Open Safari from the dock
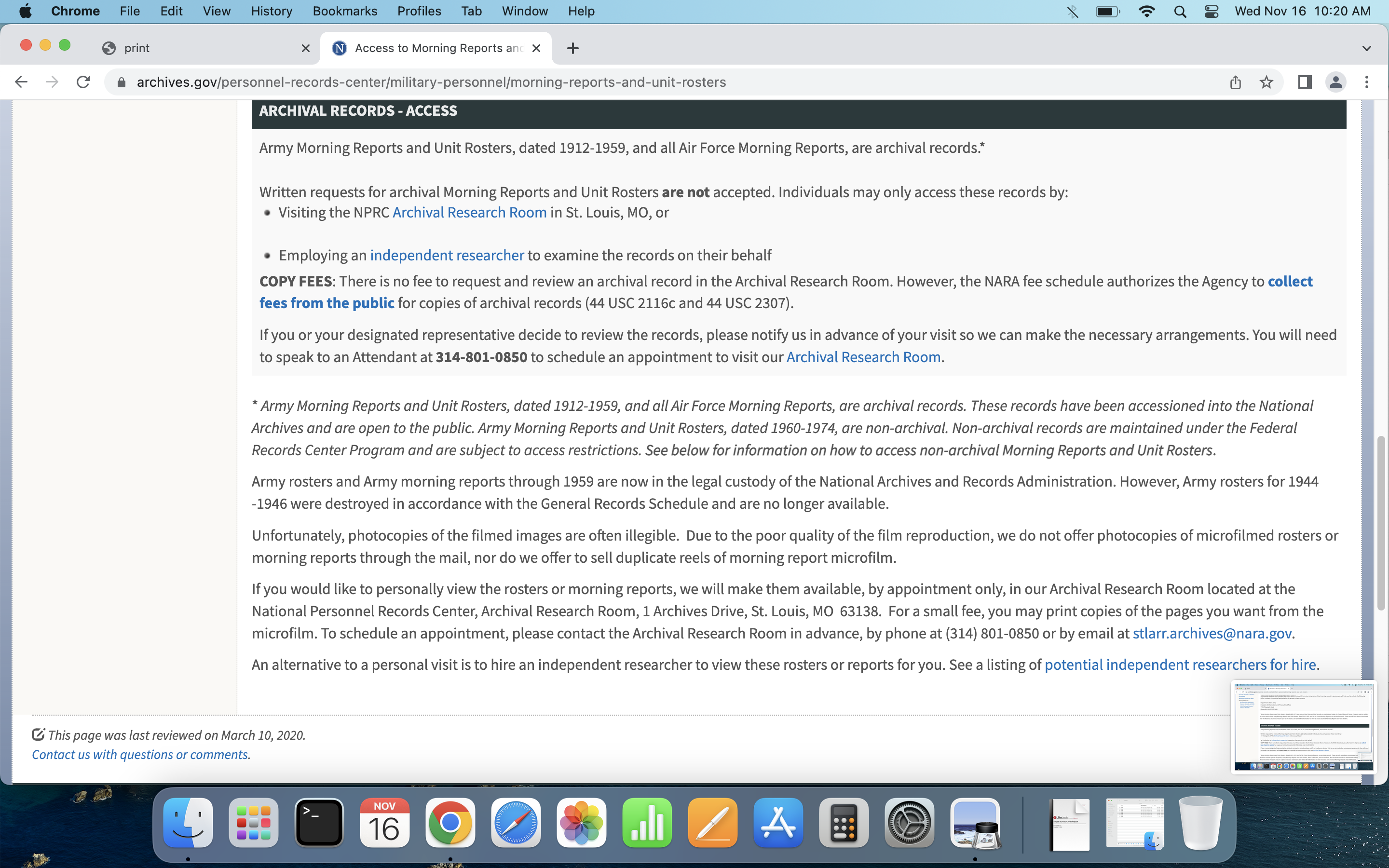This screenshot has width=1389, height=868. point(516,822)
